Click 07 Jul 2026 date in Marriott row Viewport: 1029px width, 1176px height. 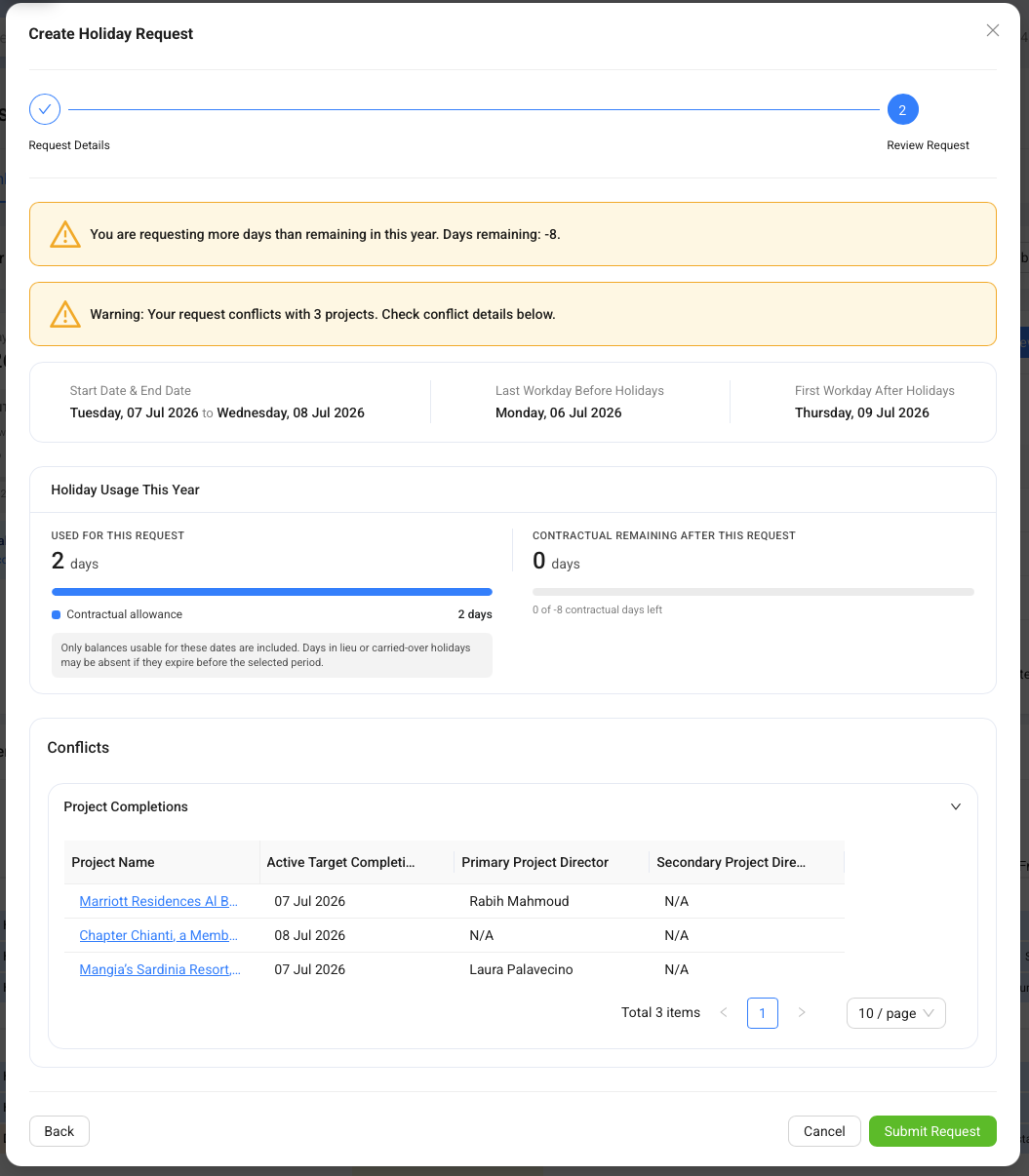(310, 901)
